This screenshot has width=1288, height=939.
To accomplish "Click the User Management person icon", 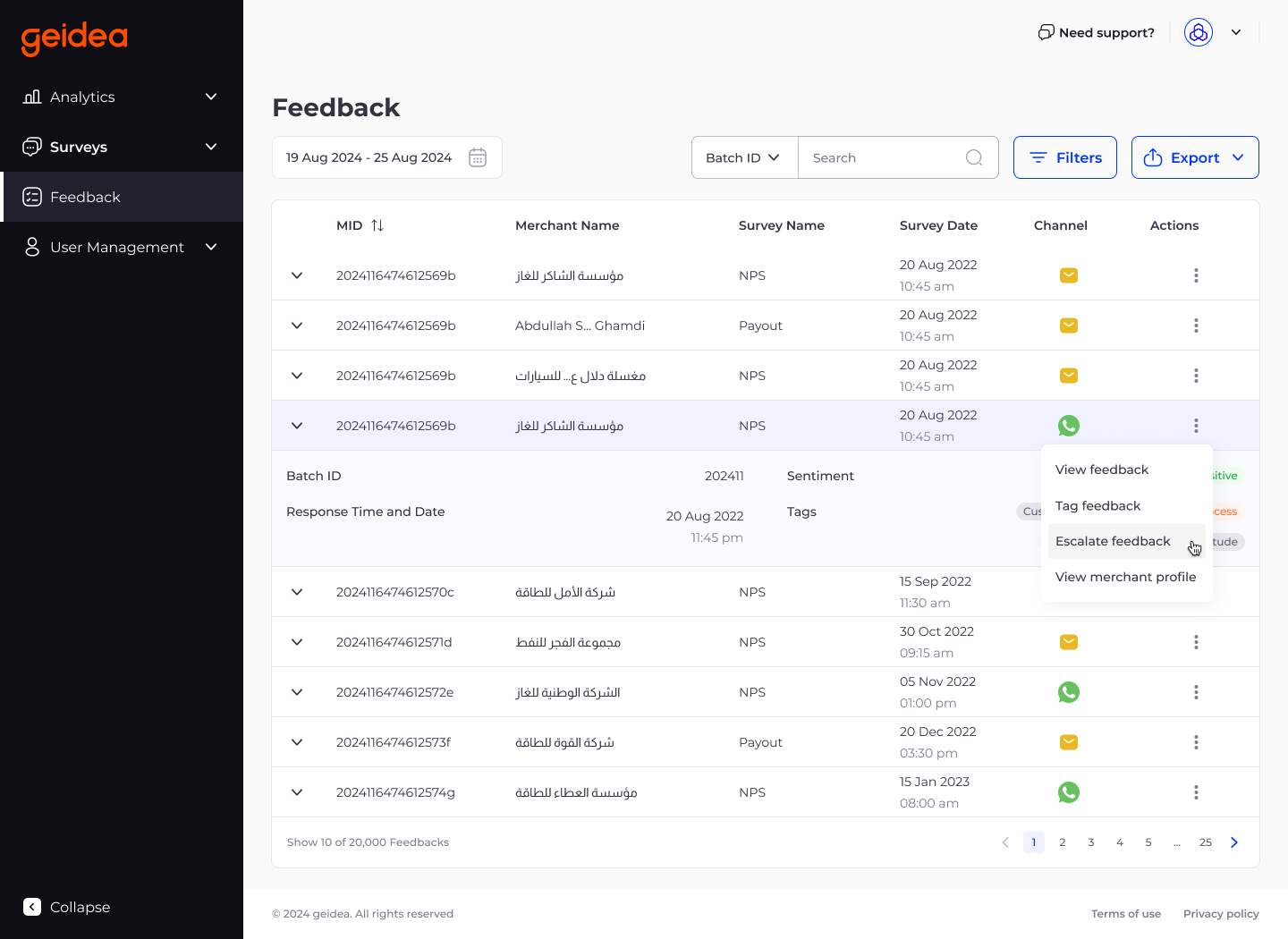I will [x=32, y=247].
